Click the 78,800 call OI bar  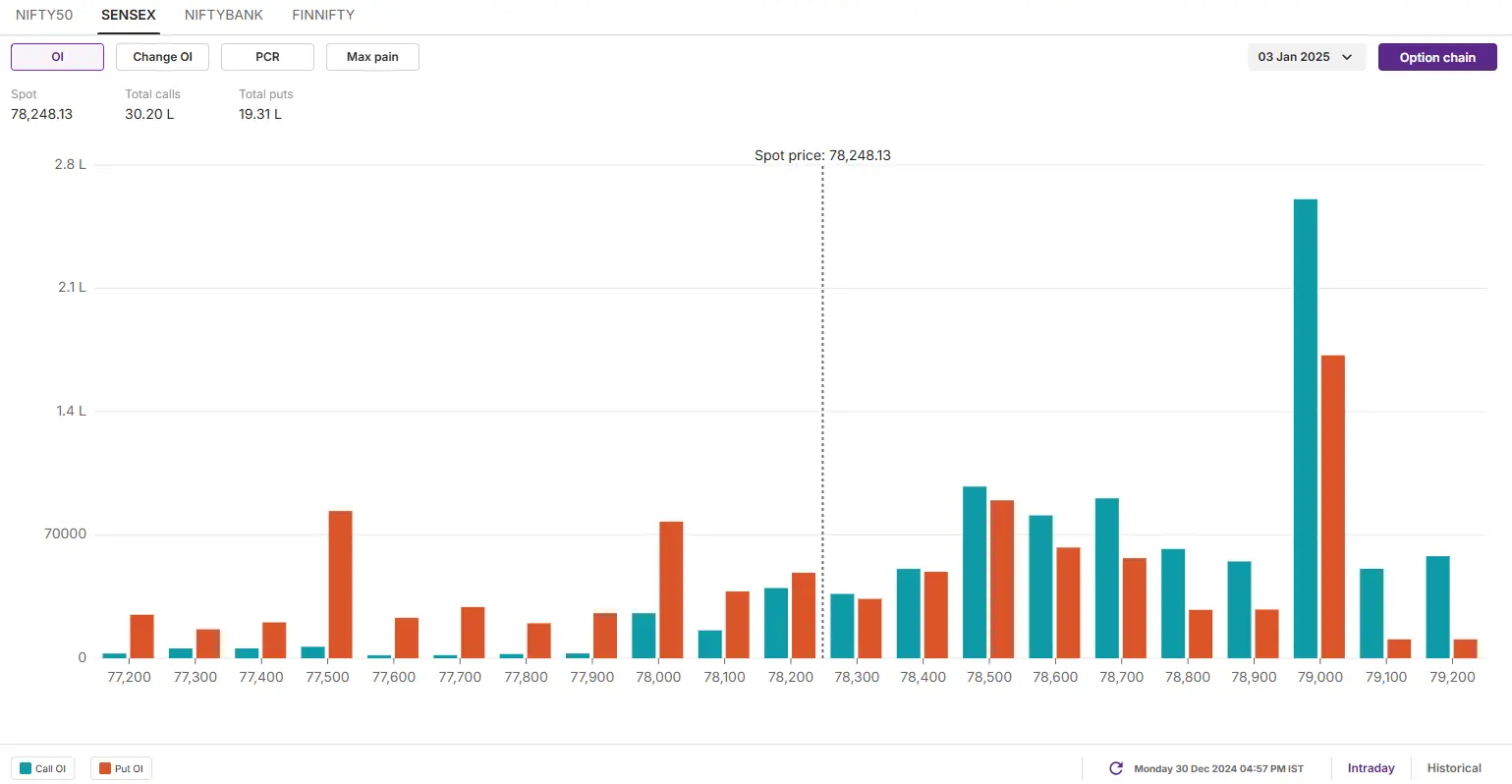(x=1173, y=603)
